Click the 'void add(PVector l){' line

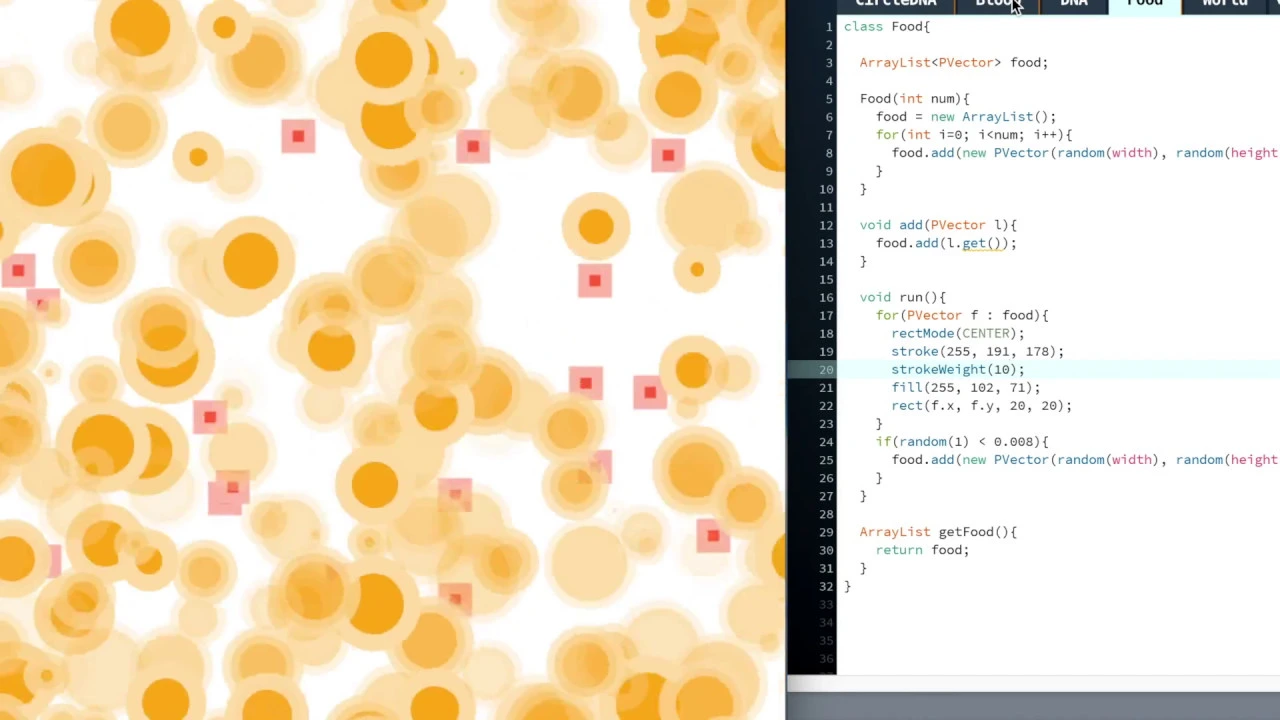(938, 225)
